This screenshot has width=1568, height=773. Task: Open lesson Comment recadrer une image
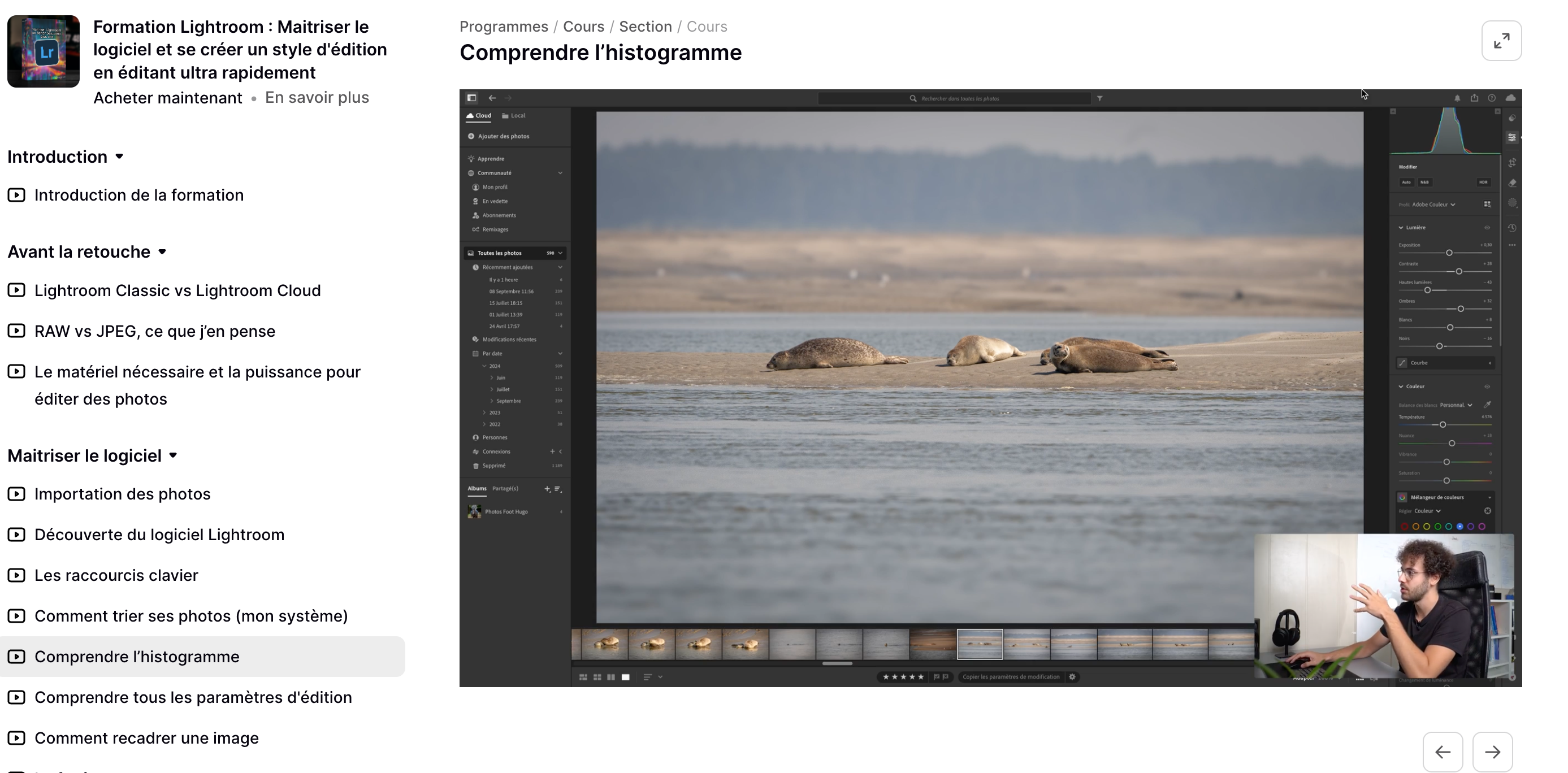tap(146, 739)
